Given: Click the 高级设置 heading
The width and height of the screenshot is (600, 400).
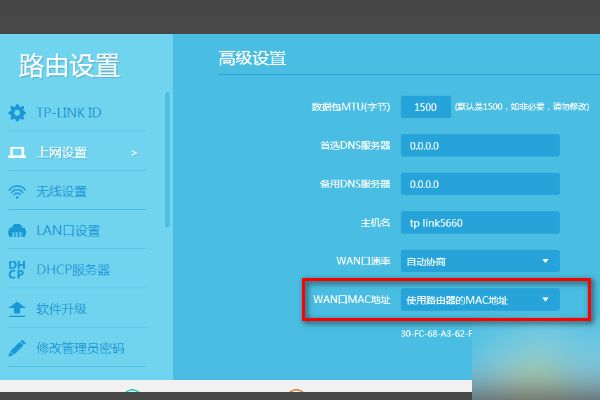Looking at the screenshot, I should point(252,59).
